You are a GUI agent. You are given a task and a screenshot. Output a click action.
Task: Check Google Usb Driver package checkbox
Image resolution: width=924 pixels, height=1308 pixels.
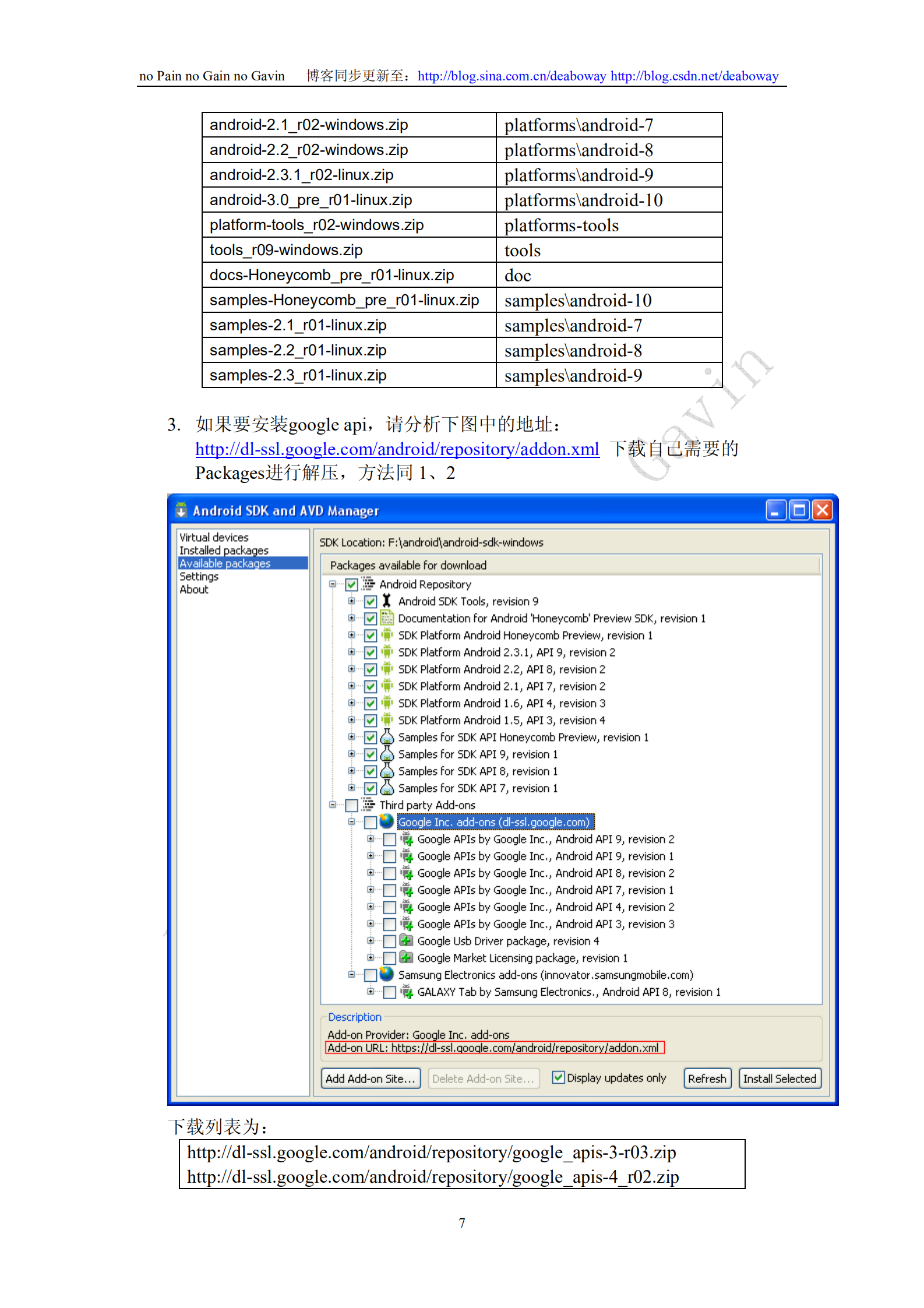390,941
